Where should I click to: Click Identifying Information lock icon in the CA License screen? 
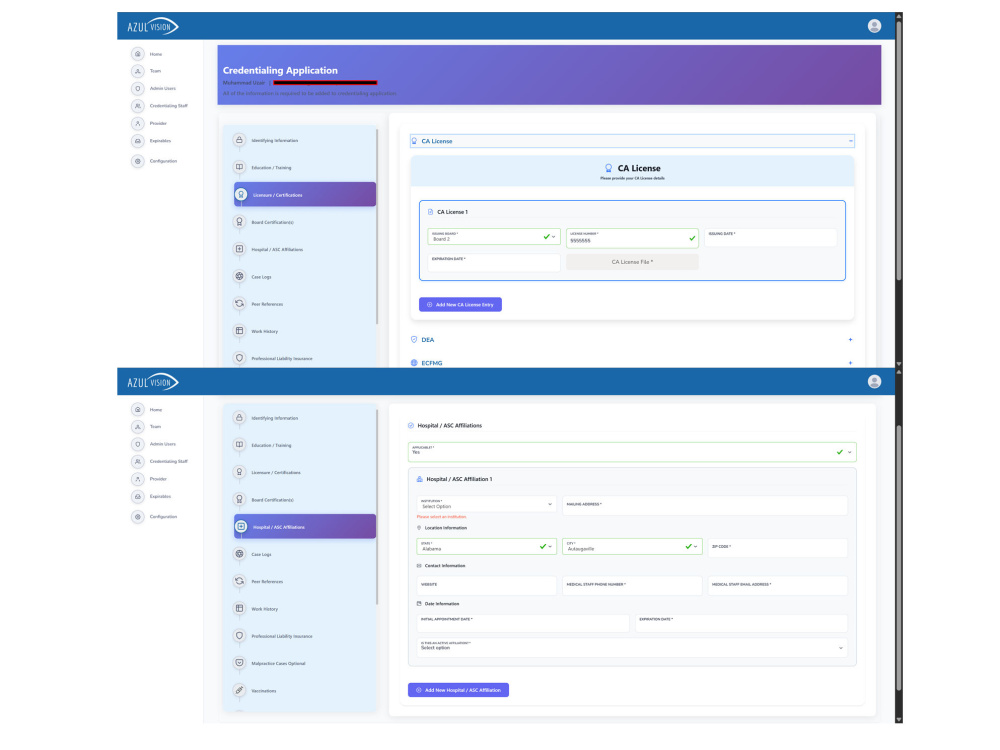(239, 140)
